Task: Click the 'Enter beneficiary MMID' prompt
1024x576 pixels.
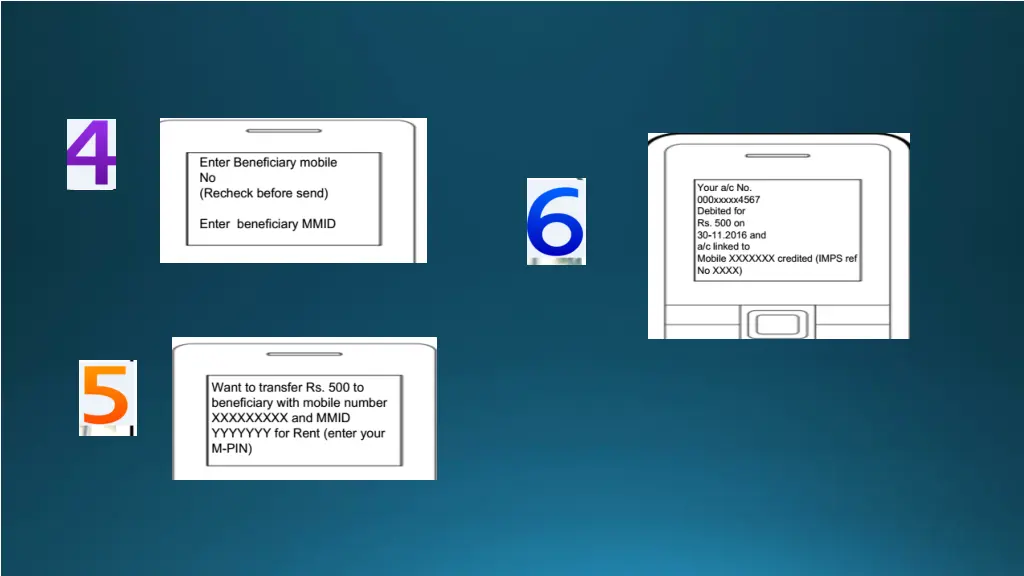Action: [267, 224]
